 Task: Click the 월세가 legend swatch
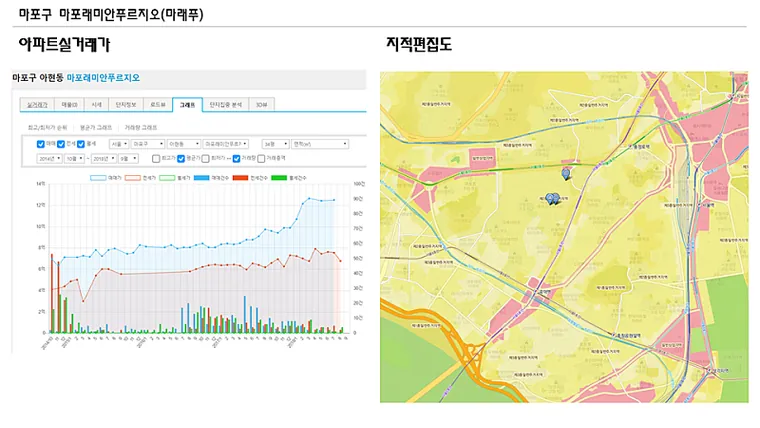[x=167, y=178]
